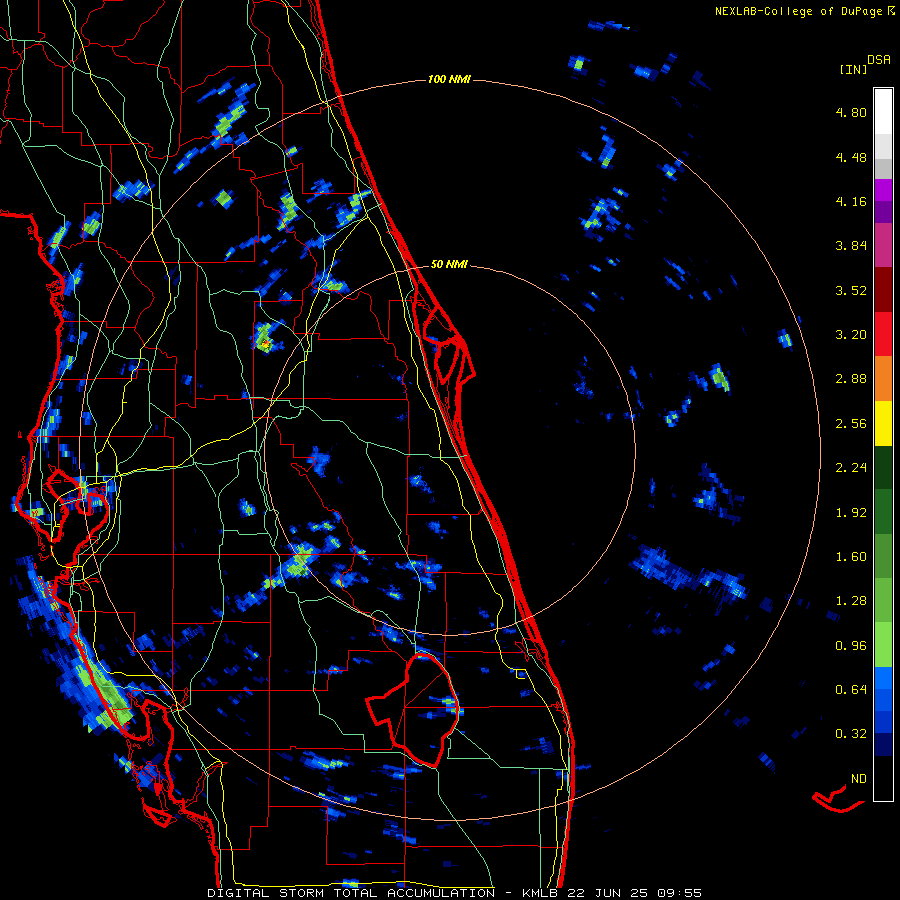Click the [IN] units label

click(854, 69)
